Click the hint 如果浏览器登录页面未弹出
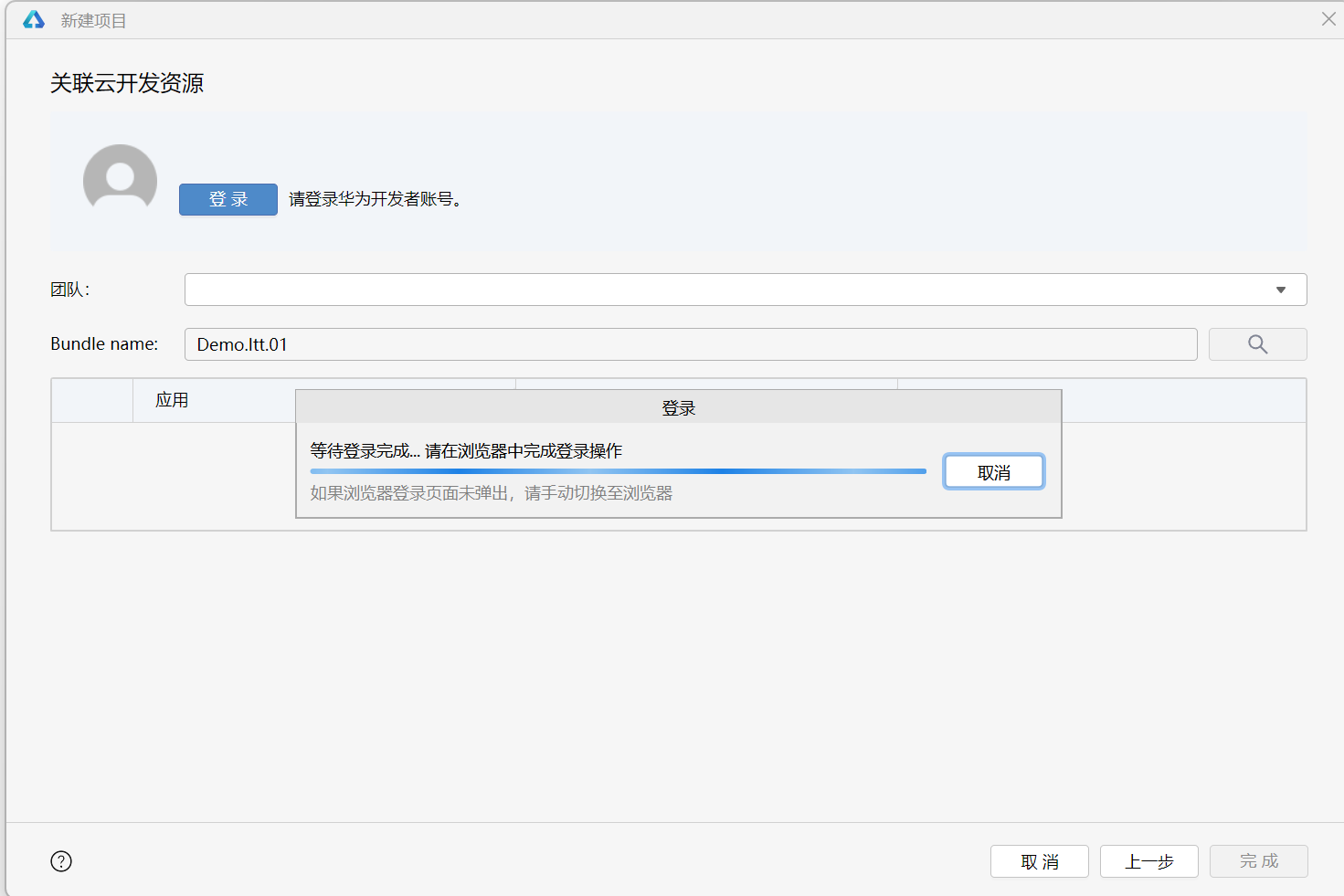 (x=492, y=493)
